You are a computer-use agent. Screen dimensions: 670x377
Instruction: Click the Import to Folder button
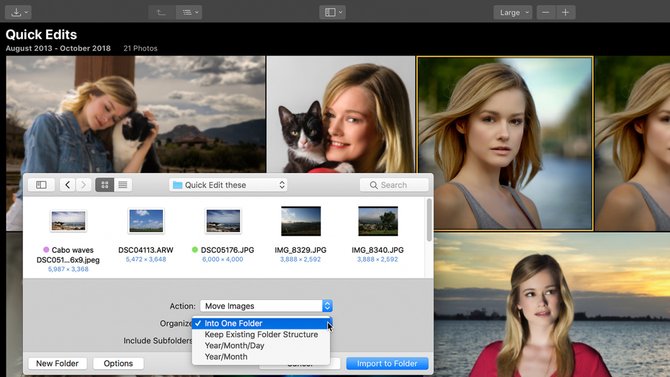tap(387, 363)
